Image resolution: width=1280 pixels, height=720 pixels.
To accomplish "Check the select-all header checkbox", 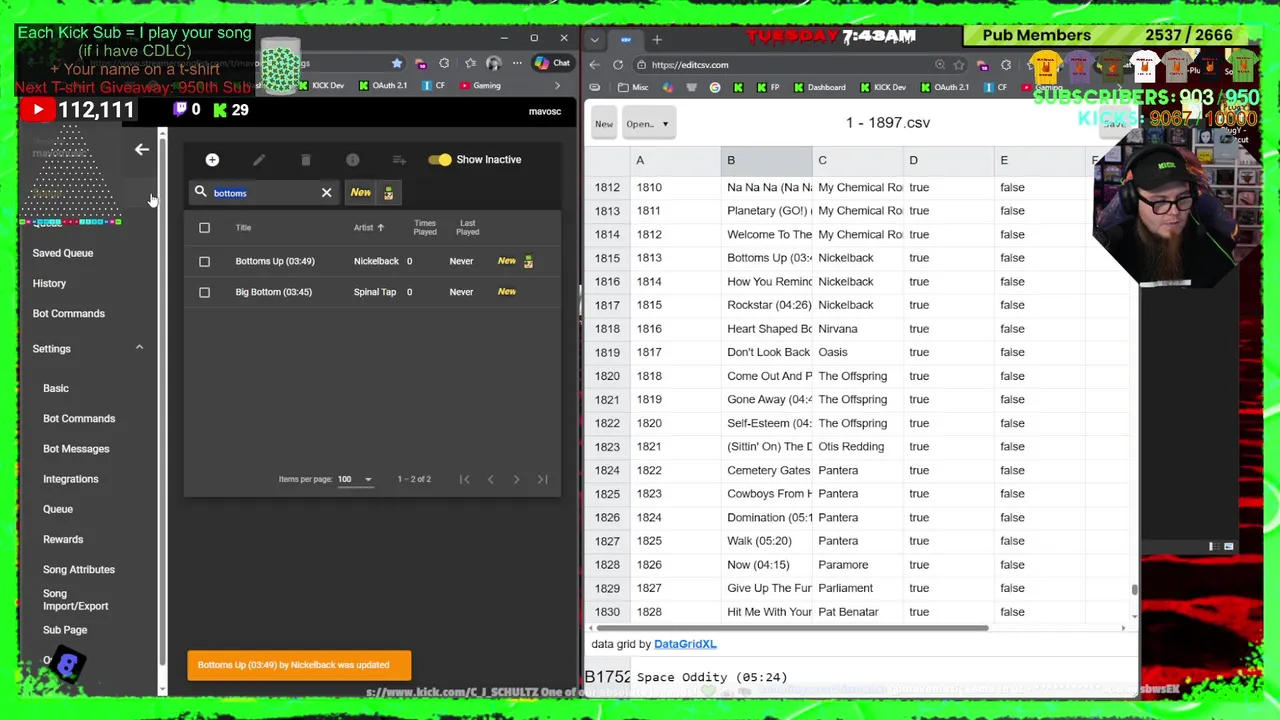I will [204, 228].
